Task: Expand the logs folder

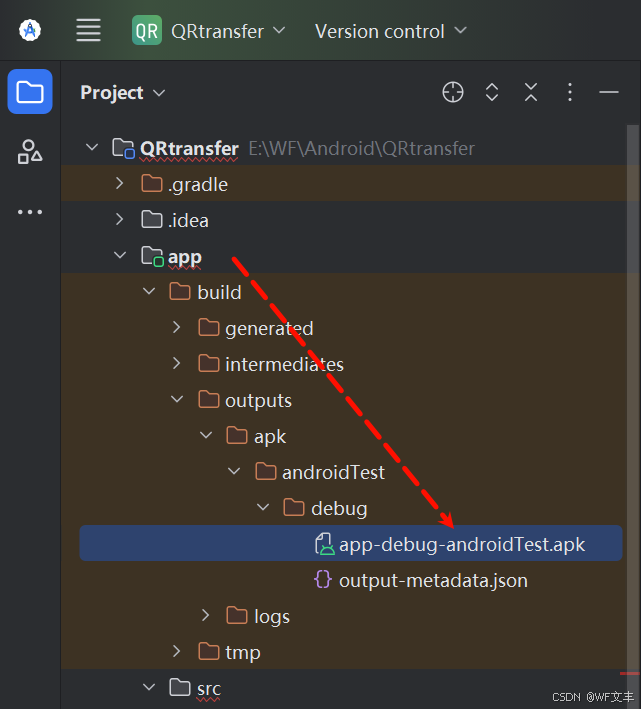Action: tap(205, 616)
